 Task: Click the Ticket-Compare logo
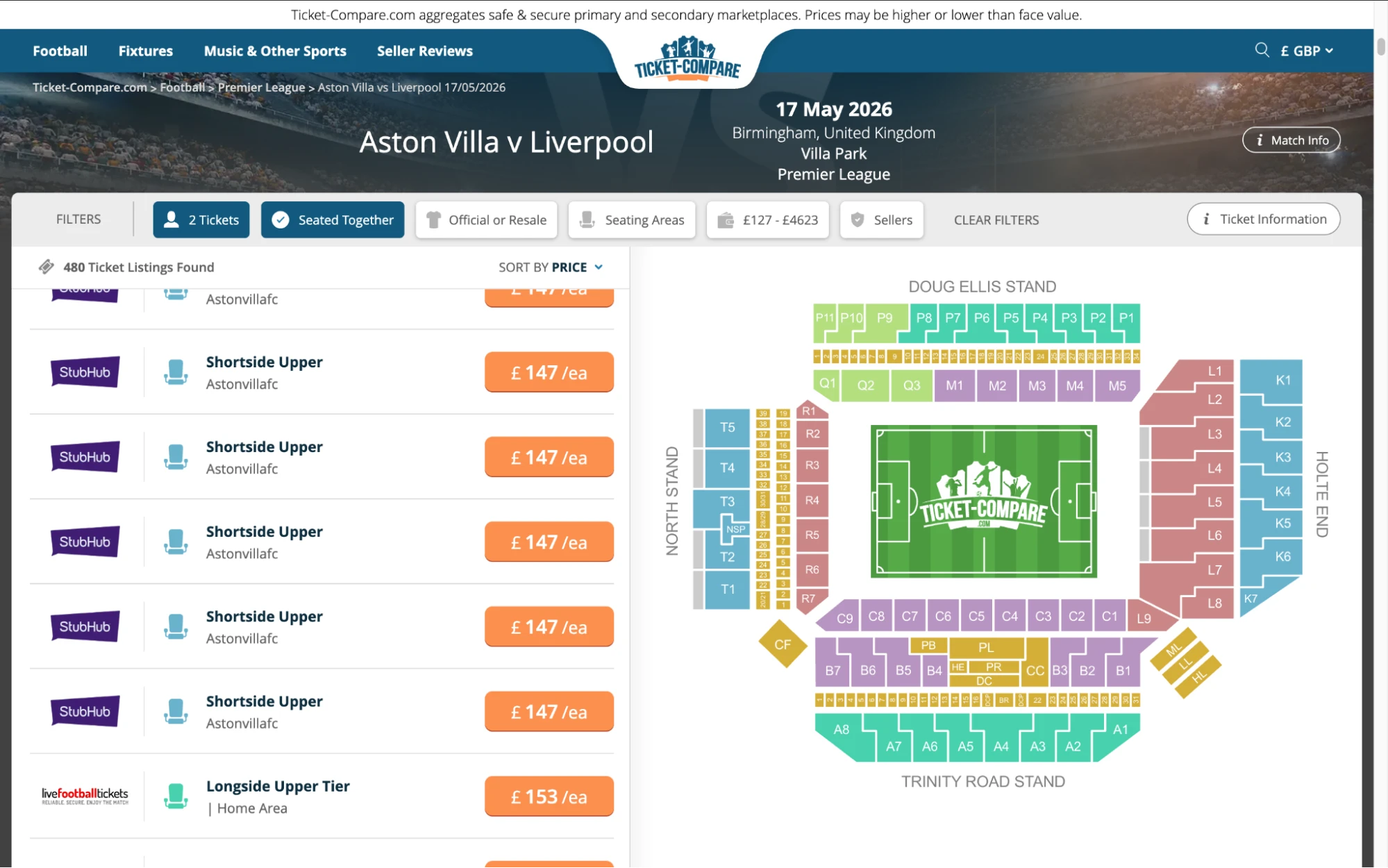pyautogui.click(x=686, y=62)
